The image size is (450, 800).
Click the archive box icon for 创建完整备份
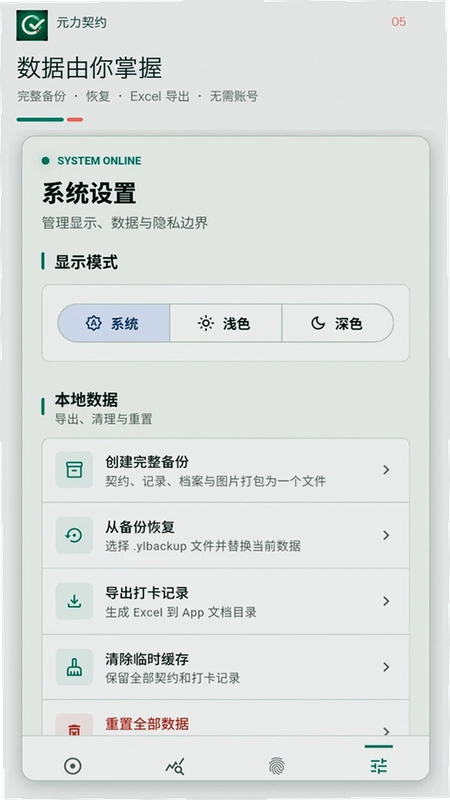tap(74, 469)
